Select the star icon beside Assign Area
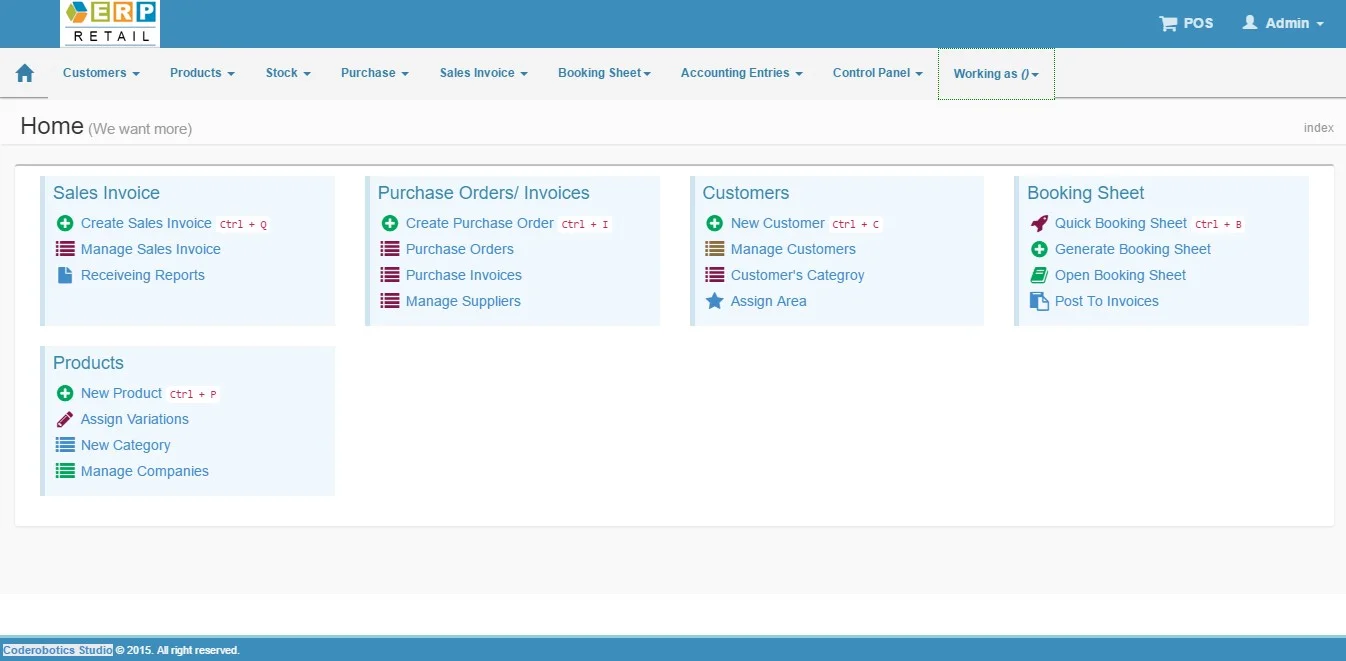The height and width of the screenshot is (661, 1346). (714, 301)
